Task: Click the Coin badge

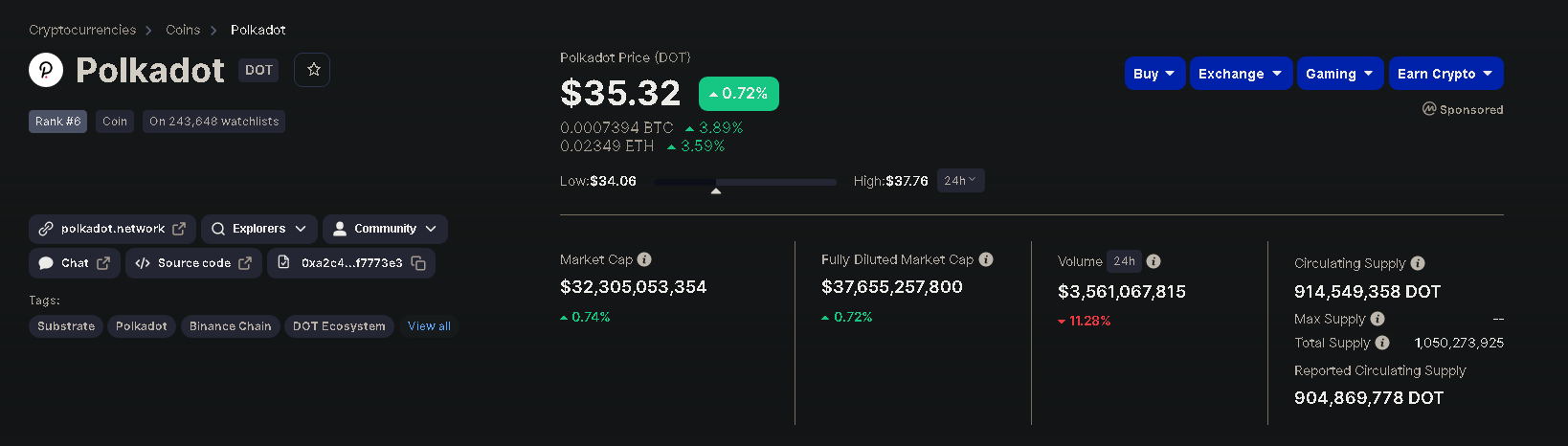Action: (x=115, y=122)
